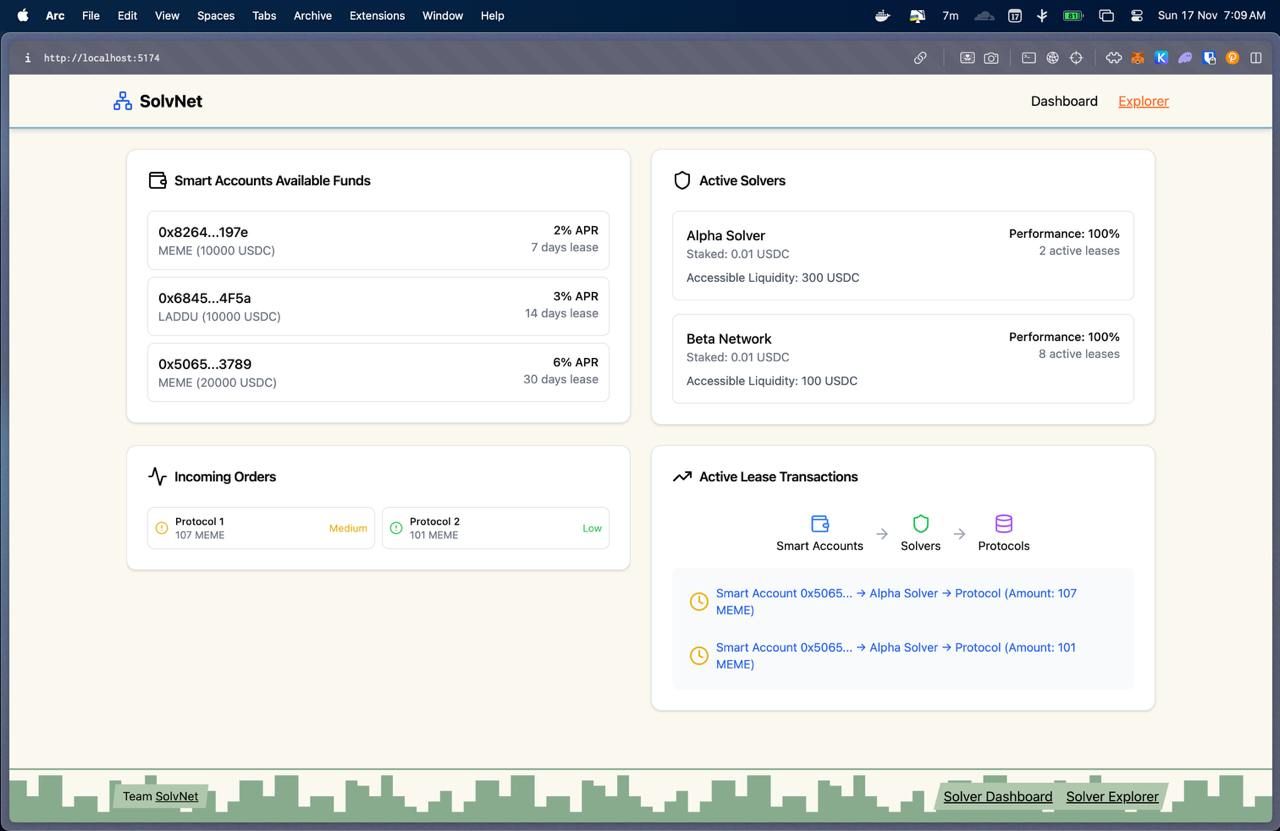Click the green Solvers shield icon

(920, 523)
